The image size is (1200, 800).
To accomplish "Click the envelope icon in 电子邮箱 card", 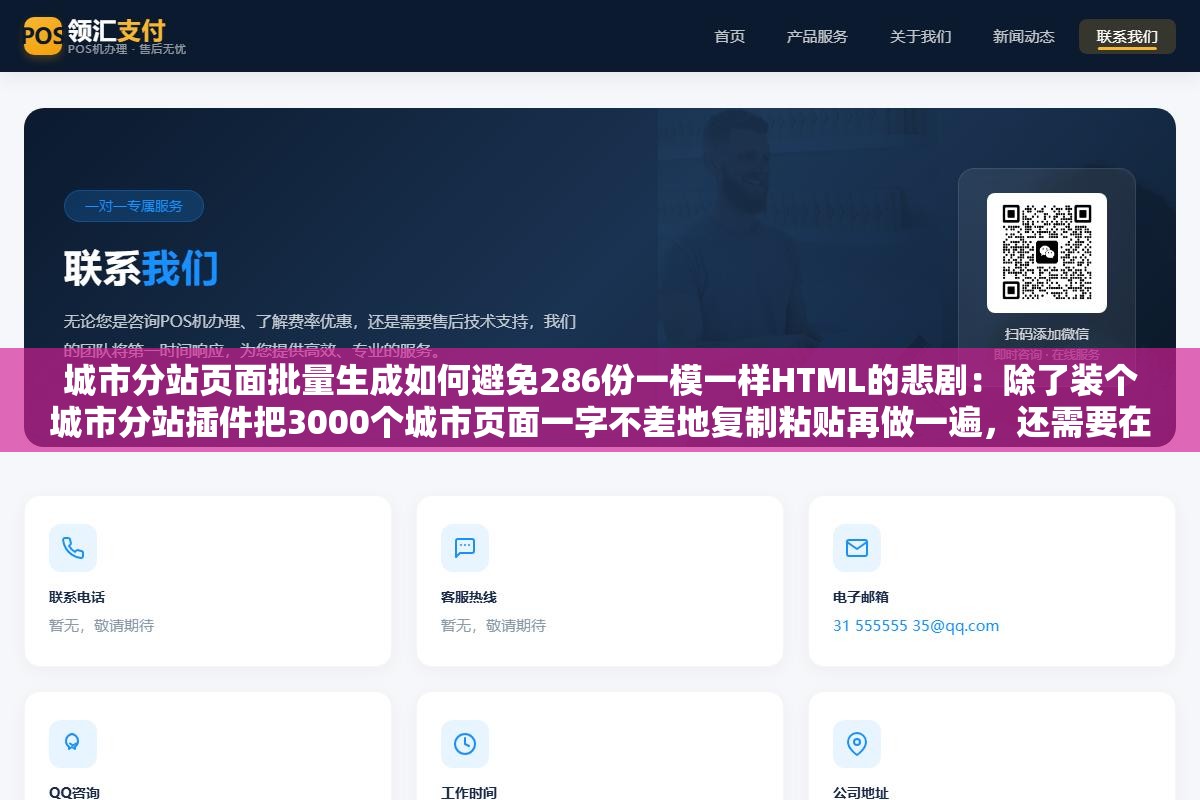I will [857, 548].
